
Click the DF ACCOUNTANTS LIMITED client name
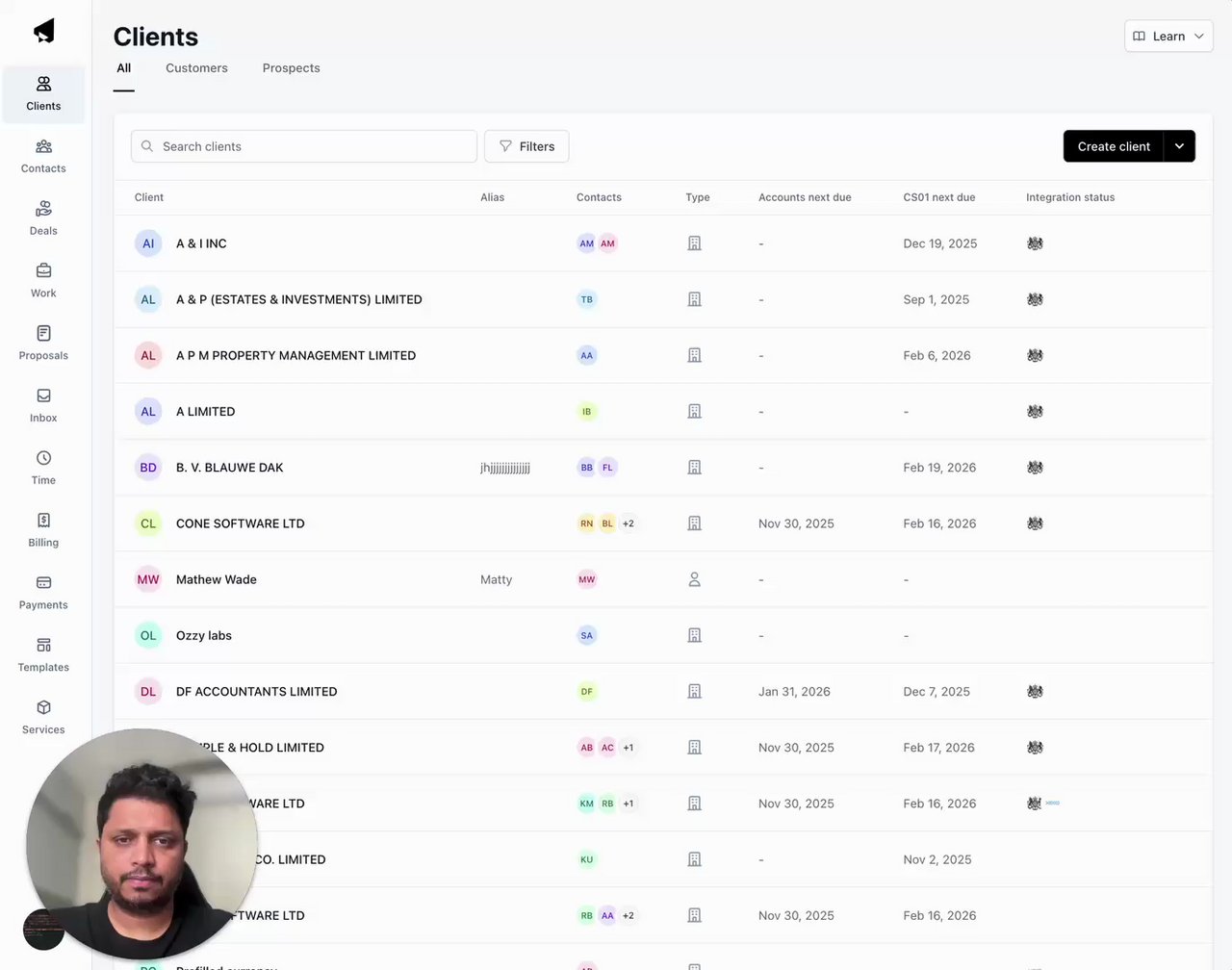tap(257, 691)
